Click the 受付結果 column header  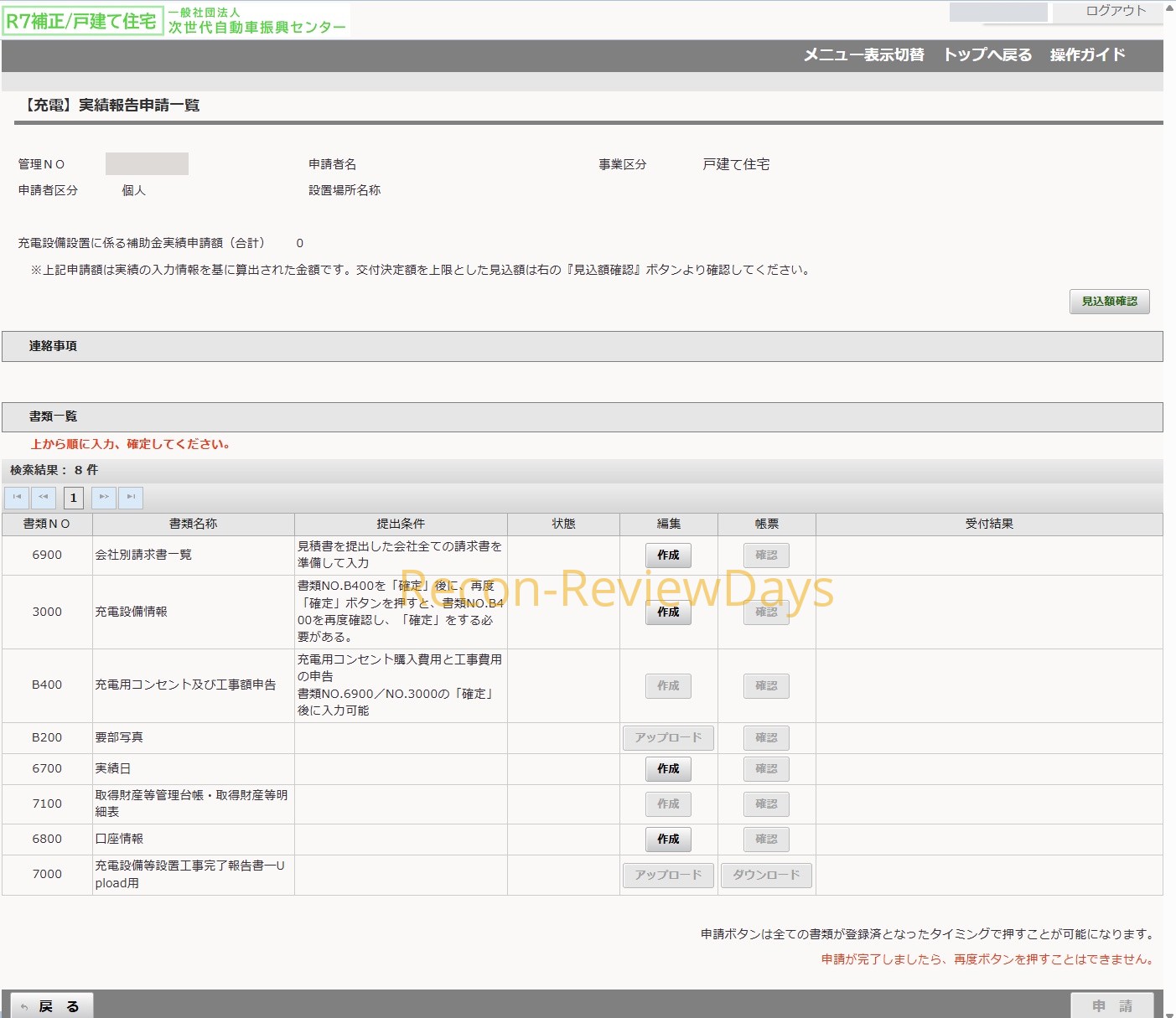[x=989, y=525]
